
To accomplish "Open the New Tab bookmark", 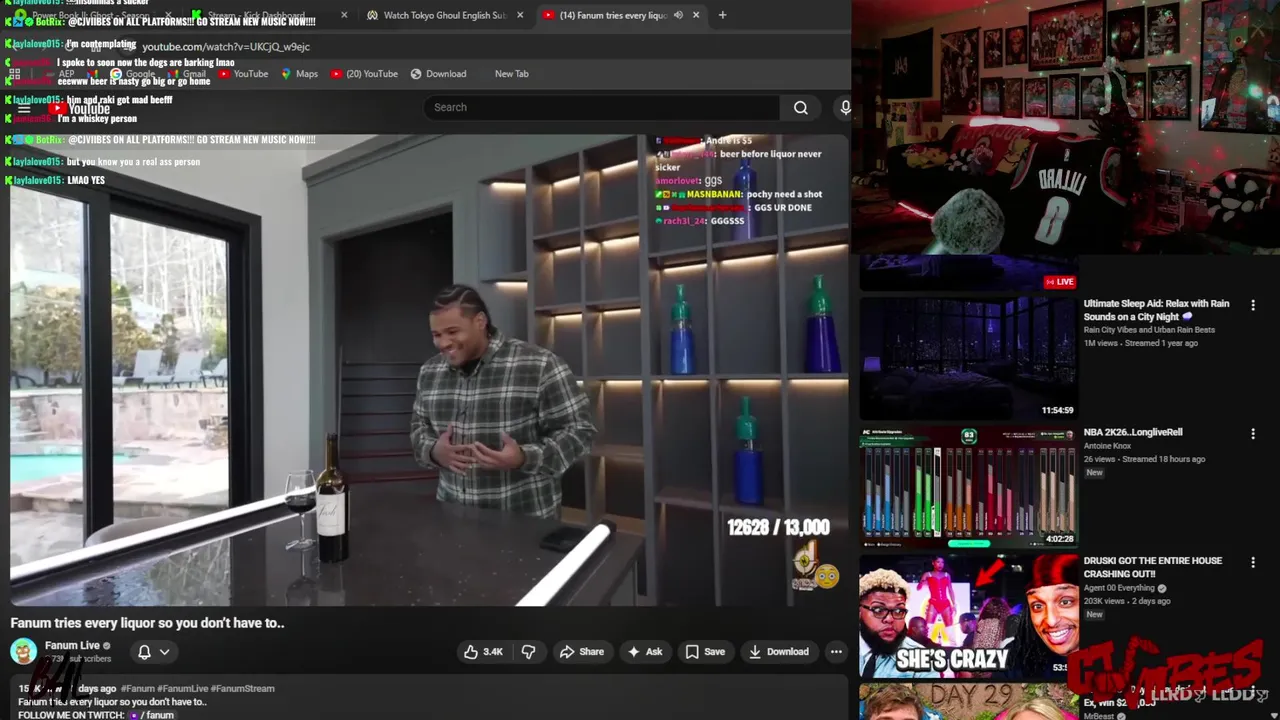I will [511, 74].
